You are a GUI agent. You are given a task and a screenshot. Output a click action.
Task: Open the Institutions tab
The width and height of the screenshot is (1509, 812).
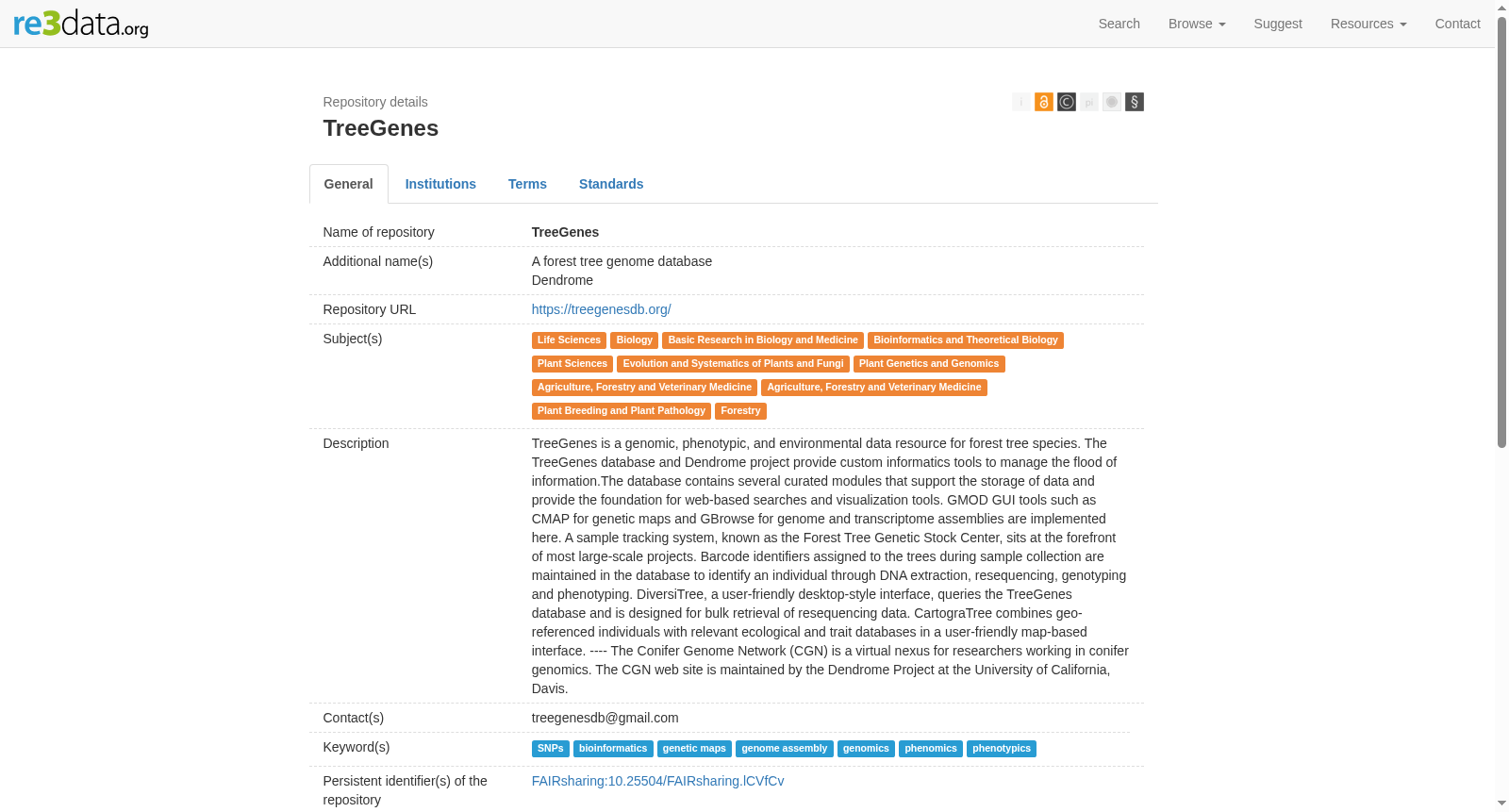[440, 184]
